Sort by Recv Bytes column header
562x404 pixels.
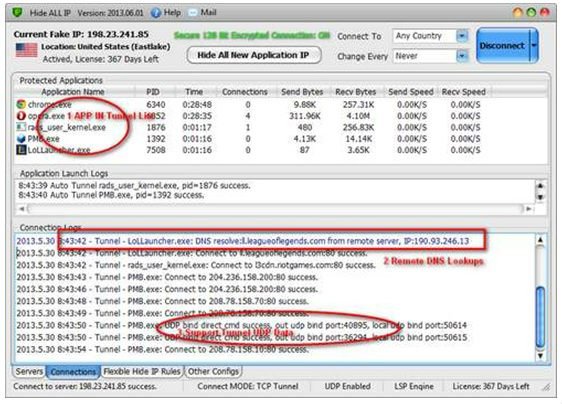pyautogui.click(x=356, y=92)
